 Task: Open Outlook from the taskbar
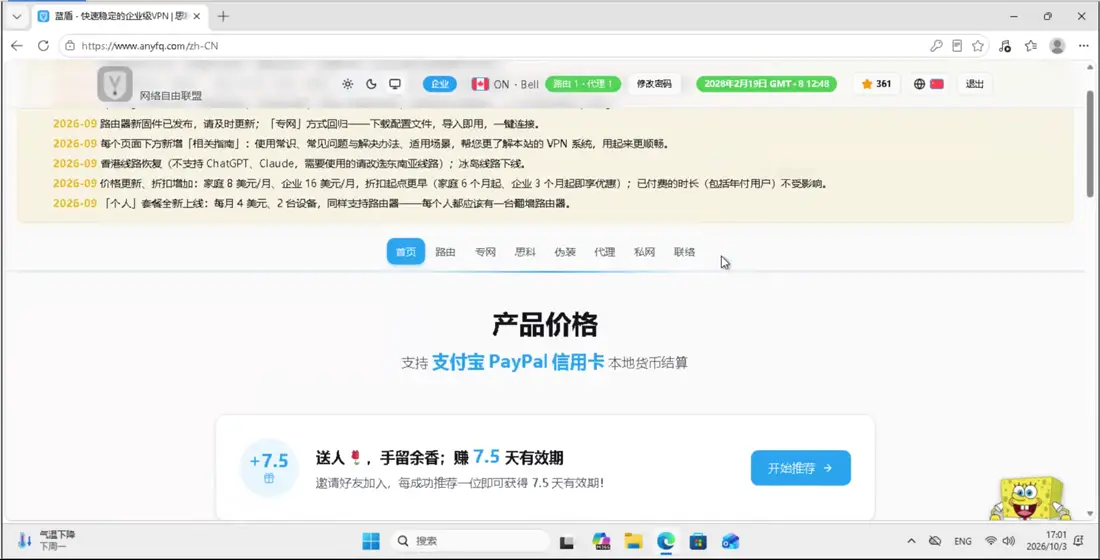[730, 541]
